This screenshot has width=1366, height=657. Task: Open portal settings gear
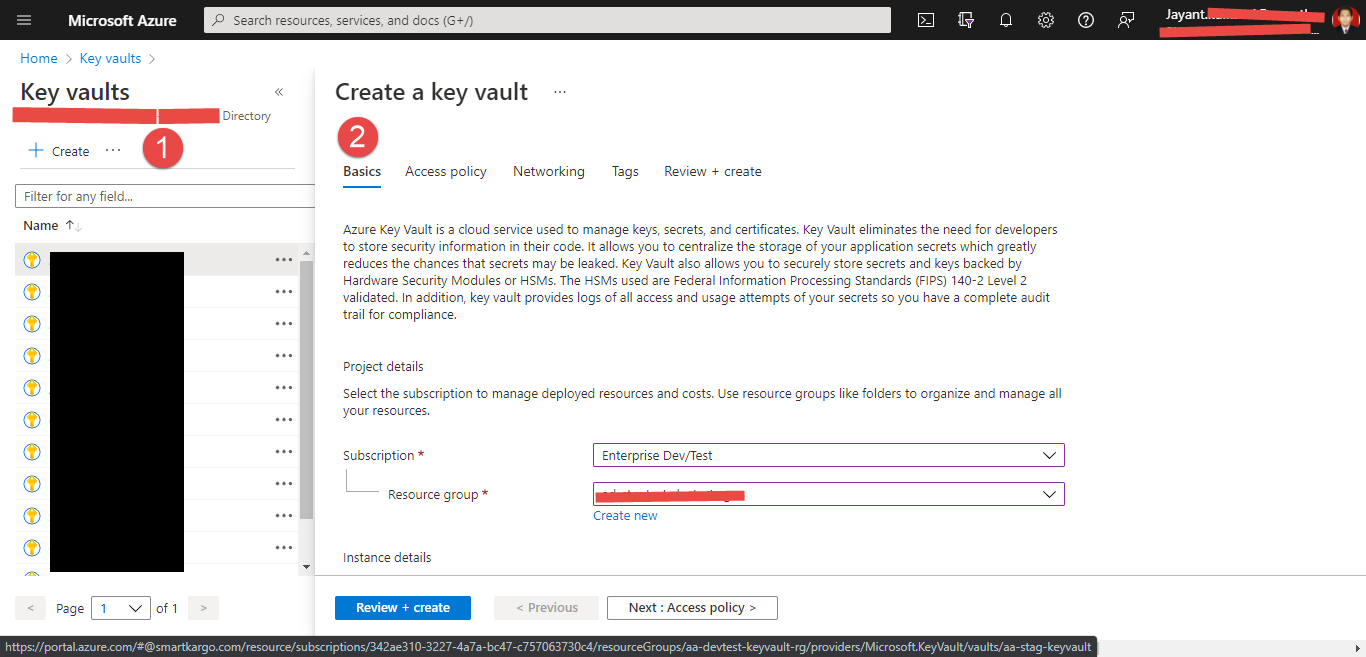(1046, 20)
